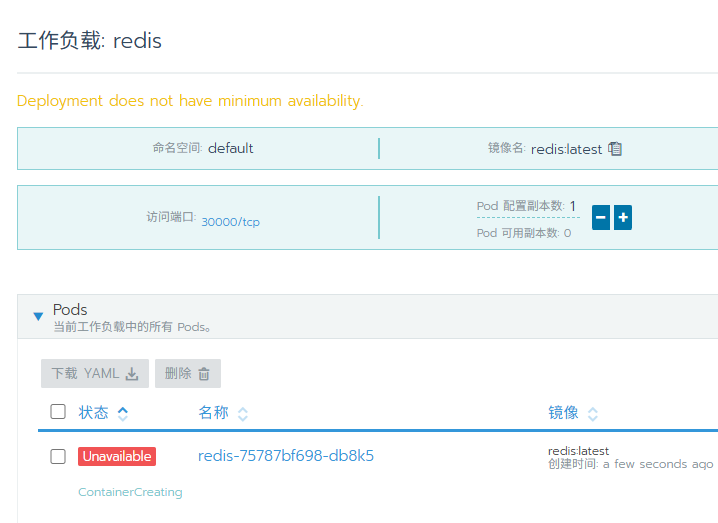Click the Pod 配置副本数 label
The width and height of the screenshot is (718, 523).
520,206
